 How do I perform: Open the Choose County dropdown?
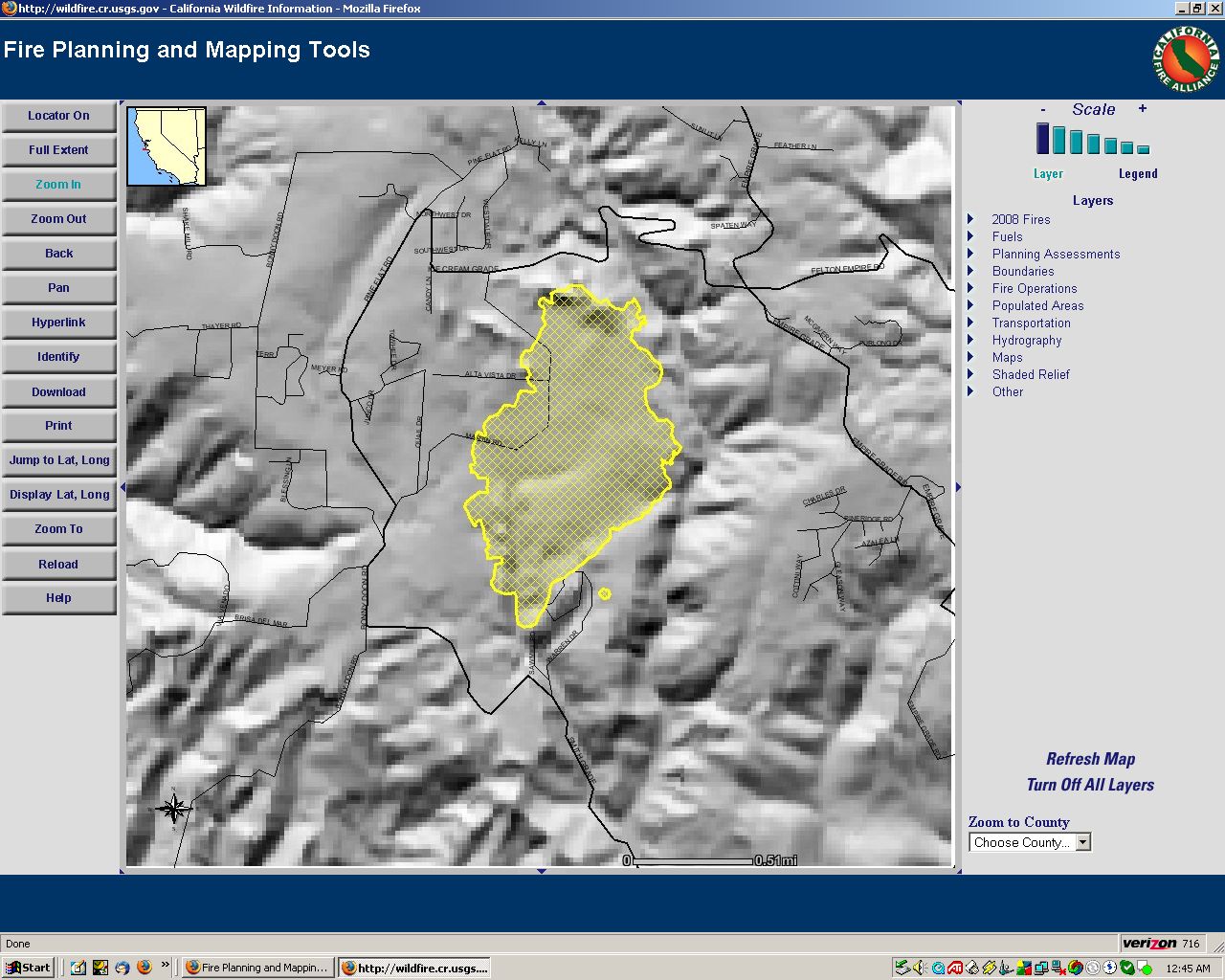tap(1030, 842)
